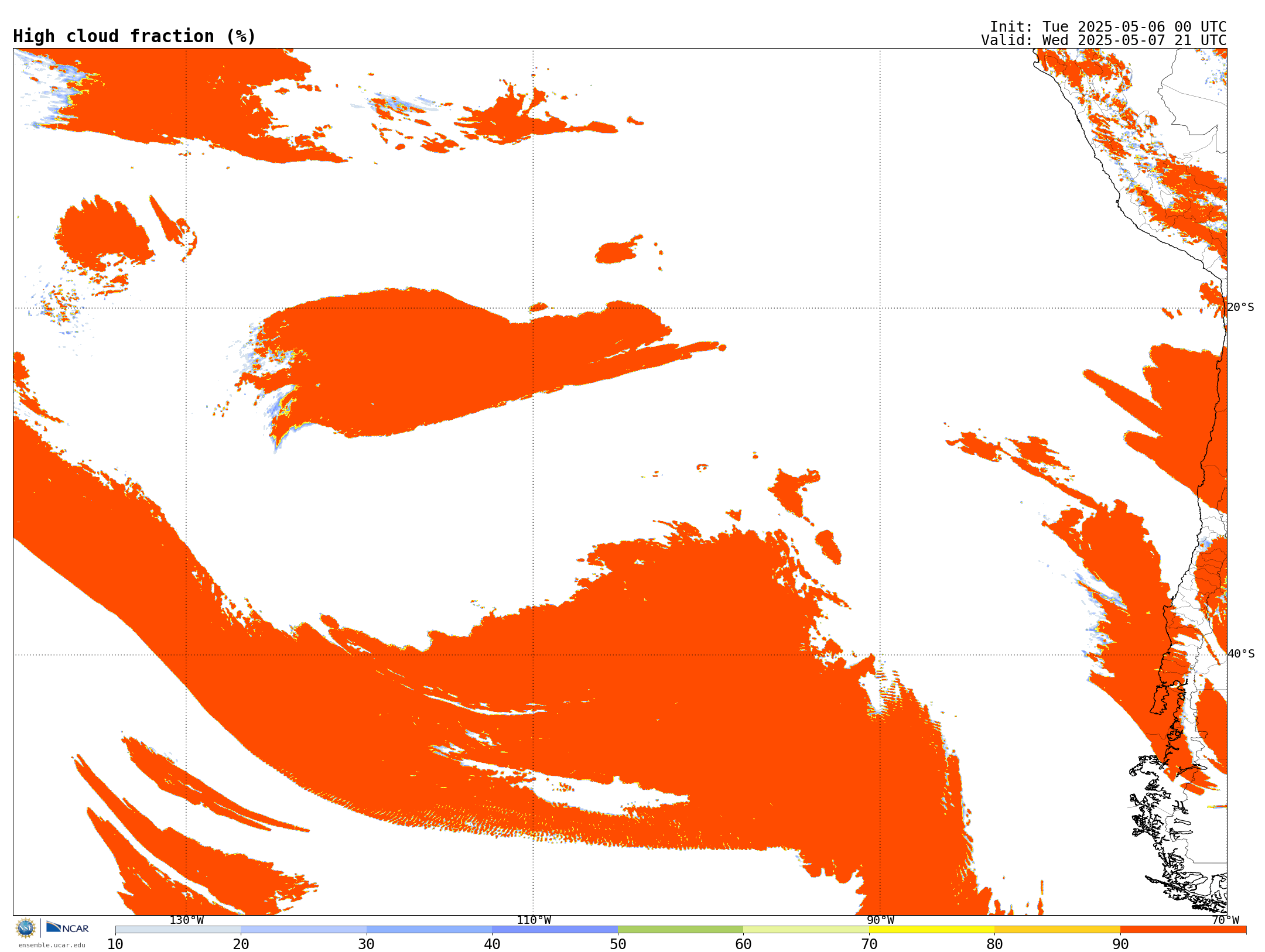Click the 30-40 blue colorbar segment
Image resolution: width=1265 pixels, height=952 pixels.
click(429, 930)
